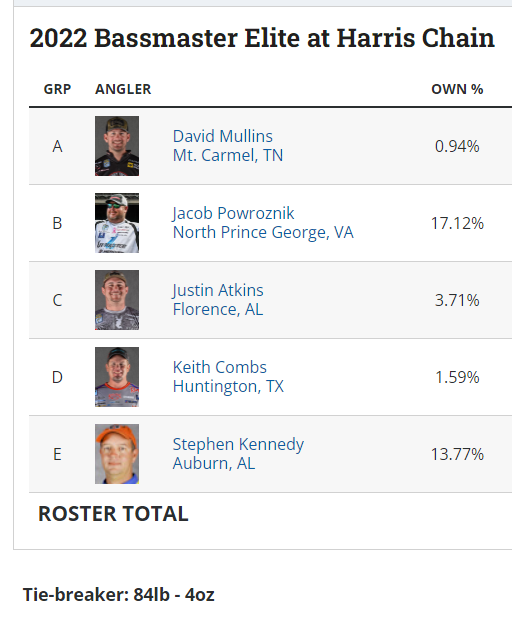Open David Mullins angler profile photo

[117, 146]
